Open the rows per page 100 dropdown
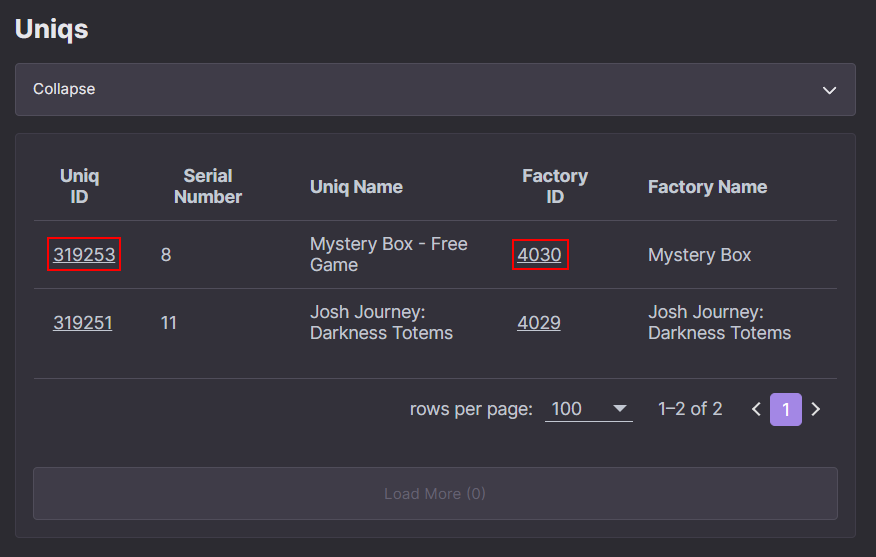Viewport: 876px width, 557px height. (x=588, y=409)
